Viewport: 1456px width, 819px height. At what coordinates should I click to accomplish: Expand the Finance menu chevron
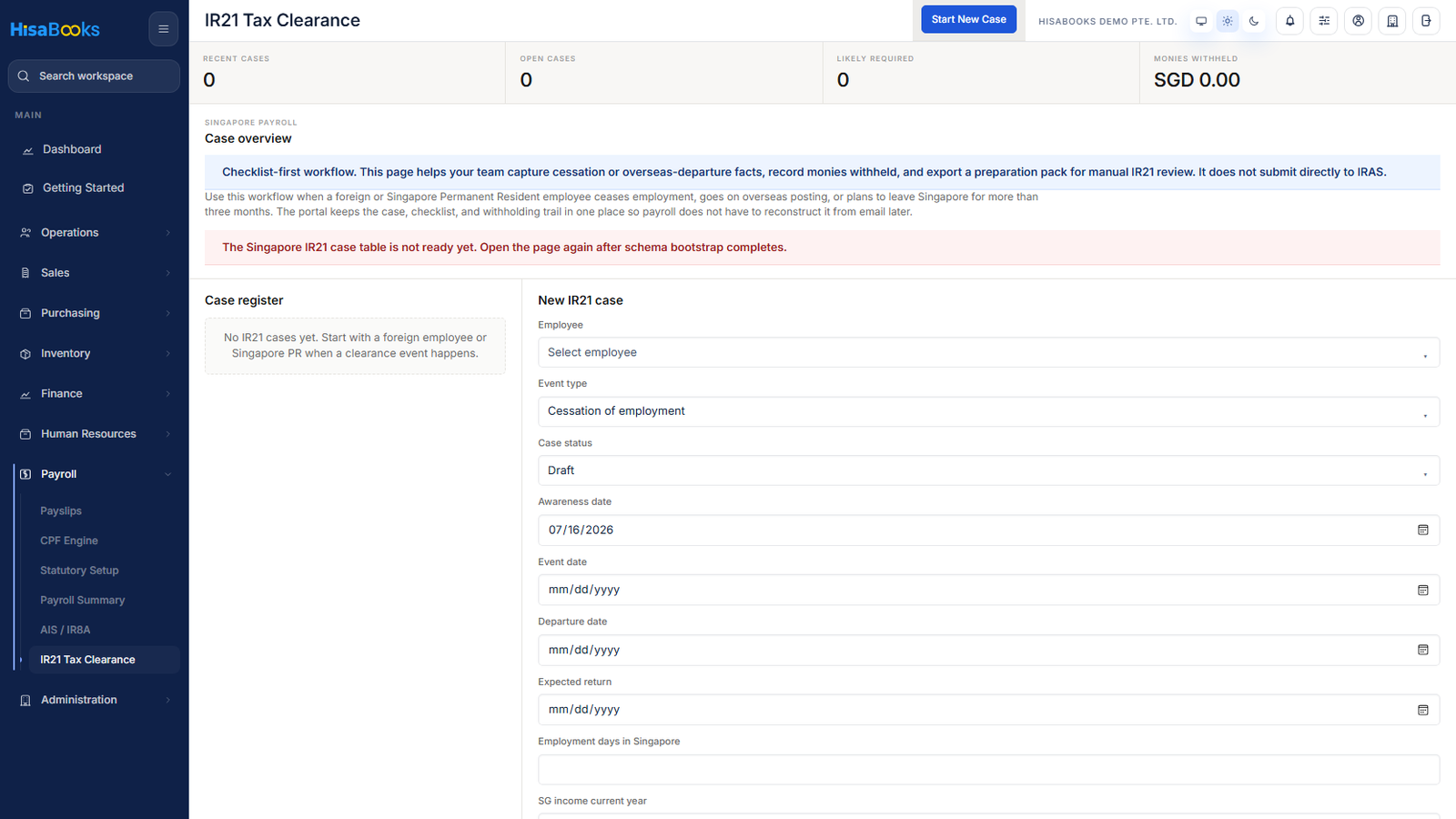coord(168,394)
